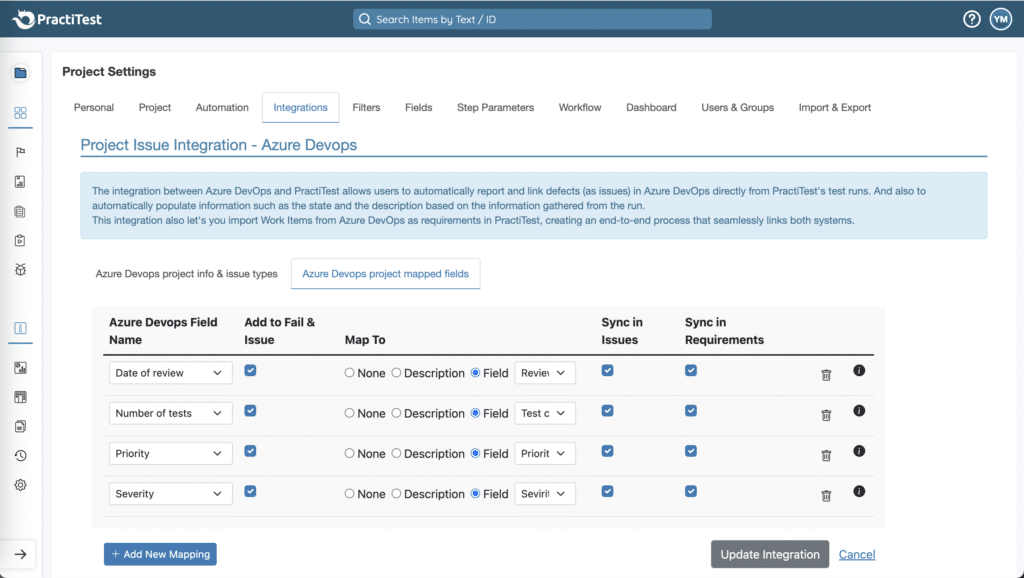Expand the Number of tests dropdown
Viewport: 1024px width, 578px height.
170,412
